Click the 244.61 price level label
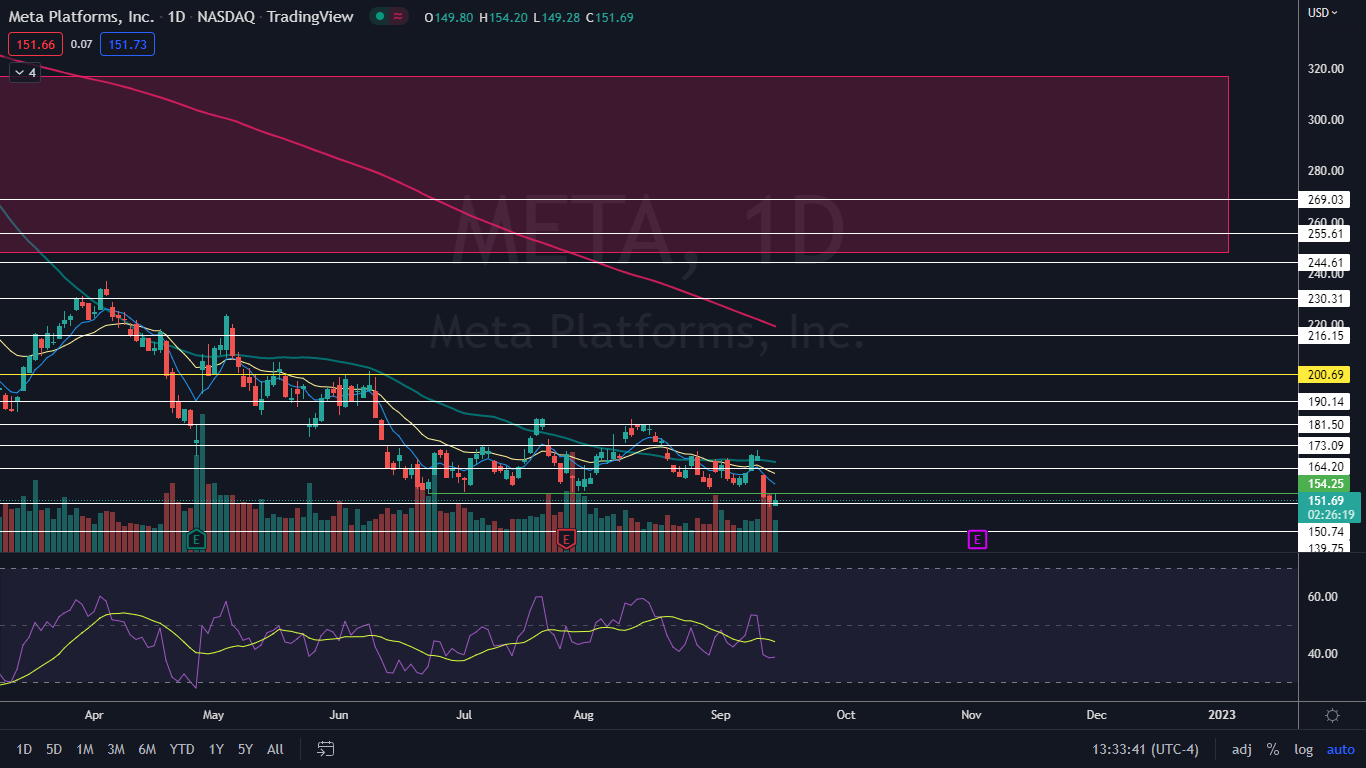The width and height of the screenshot is (1366, 768). 1323,262
